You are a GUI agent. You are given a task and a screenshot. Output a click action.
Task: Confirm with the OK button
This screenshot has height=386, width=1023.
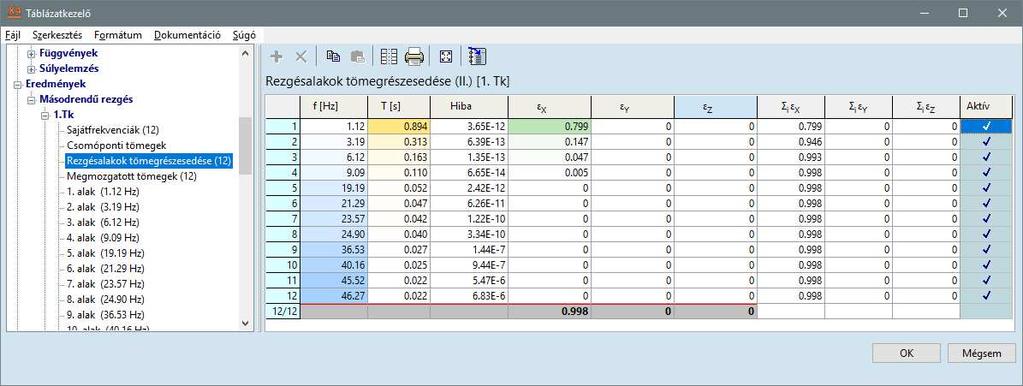906,353
